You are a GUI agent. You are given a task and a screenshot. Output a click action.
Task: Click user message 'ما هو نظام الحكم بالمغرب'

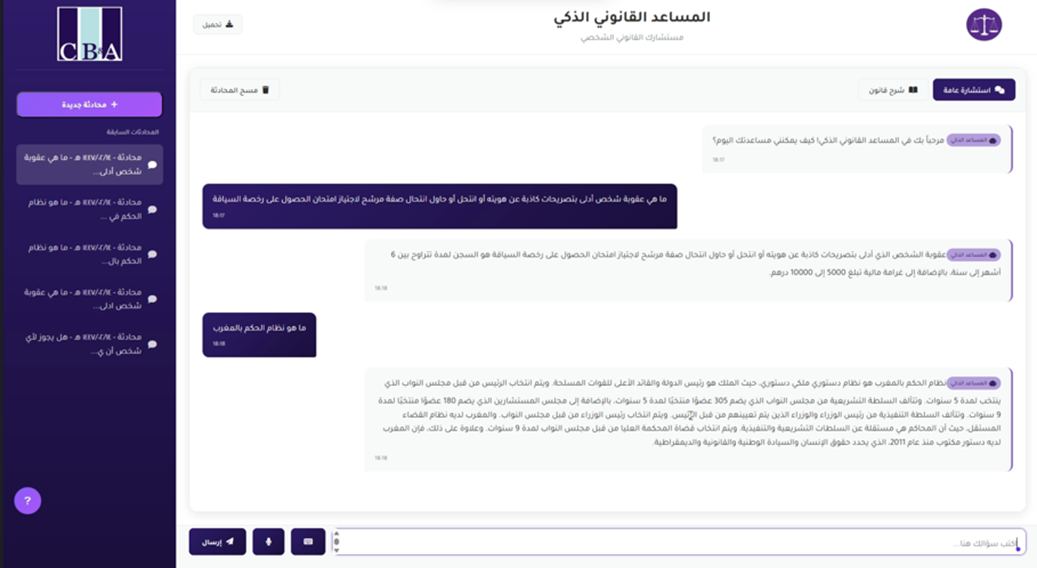pyautogui.click(x=259, y=335)
